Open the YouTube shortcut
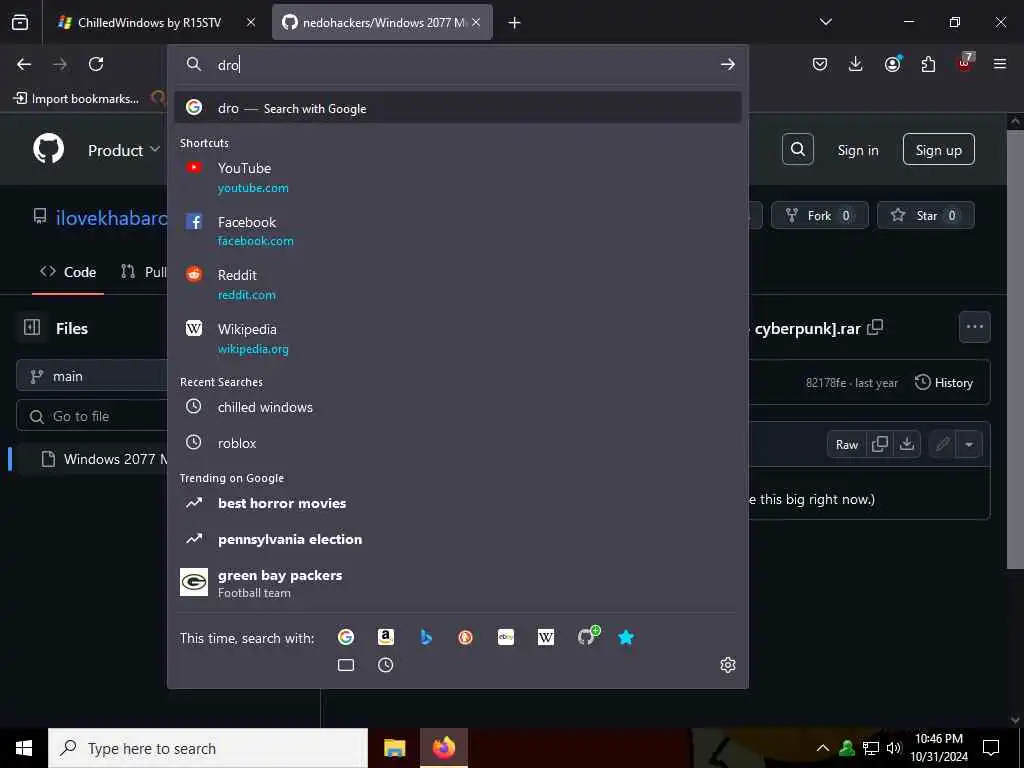 pyautogui.click(x=458, y=178)
